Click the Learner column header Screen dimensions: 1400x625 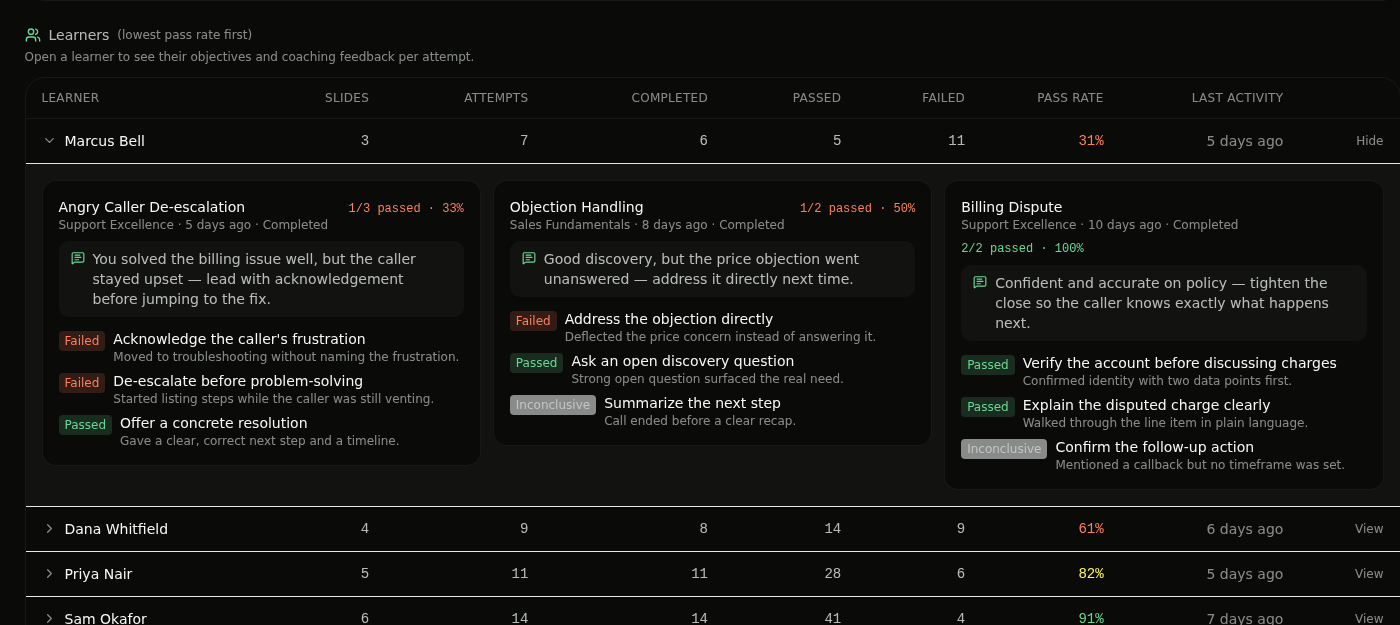[70, 98]
